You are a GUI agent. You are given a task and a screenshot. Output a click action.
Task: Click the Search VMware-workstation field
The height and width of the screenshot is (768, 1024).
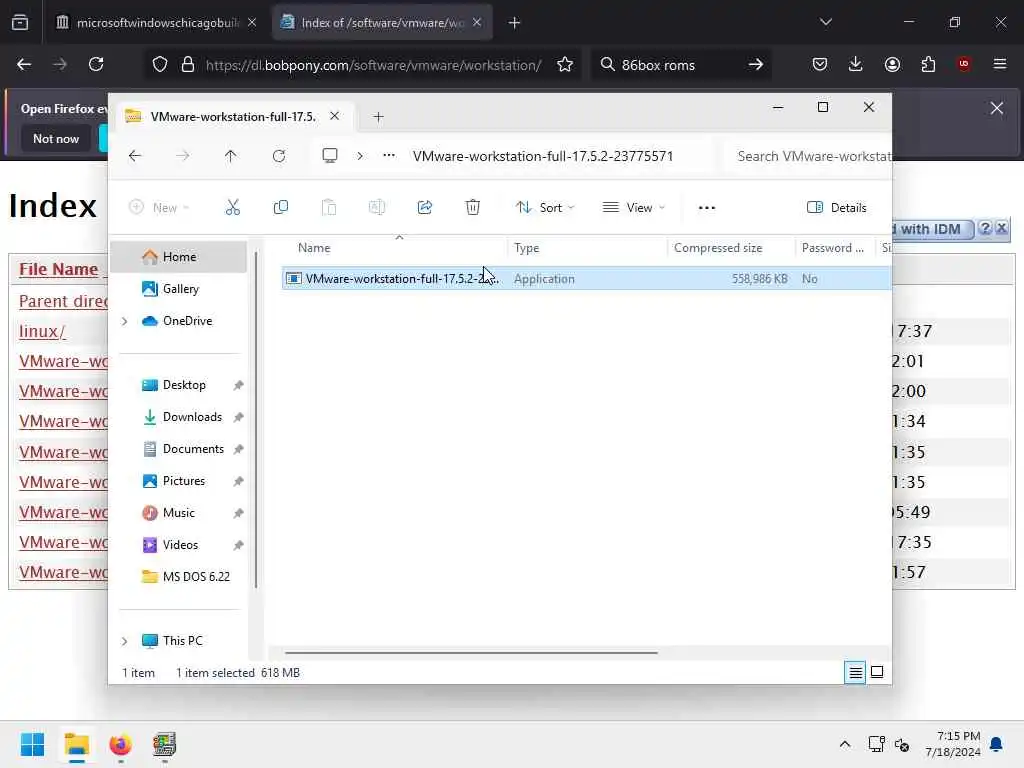click(x=809, y=157)
